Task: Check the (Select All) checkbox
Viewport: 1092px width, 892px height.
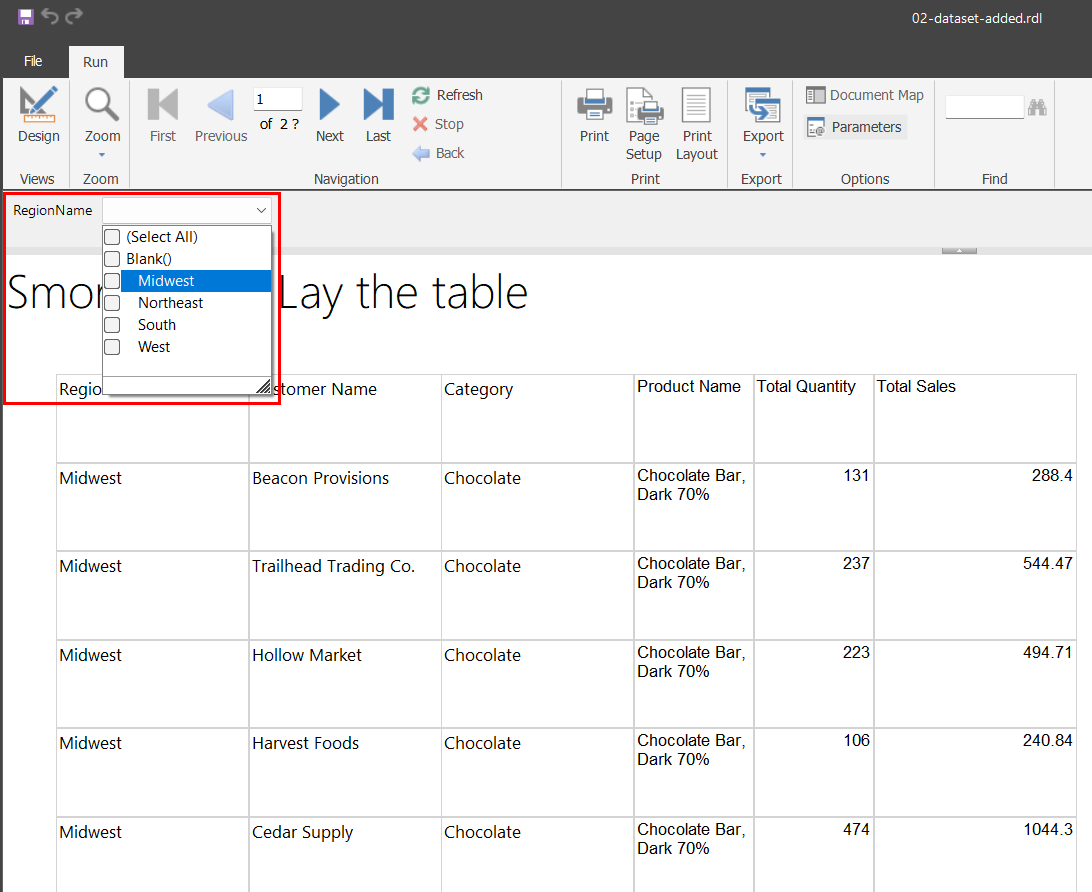Action: tap(112, 237)
